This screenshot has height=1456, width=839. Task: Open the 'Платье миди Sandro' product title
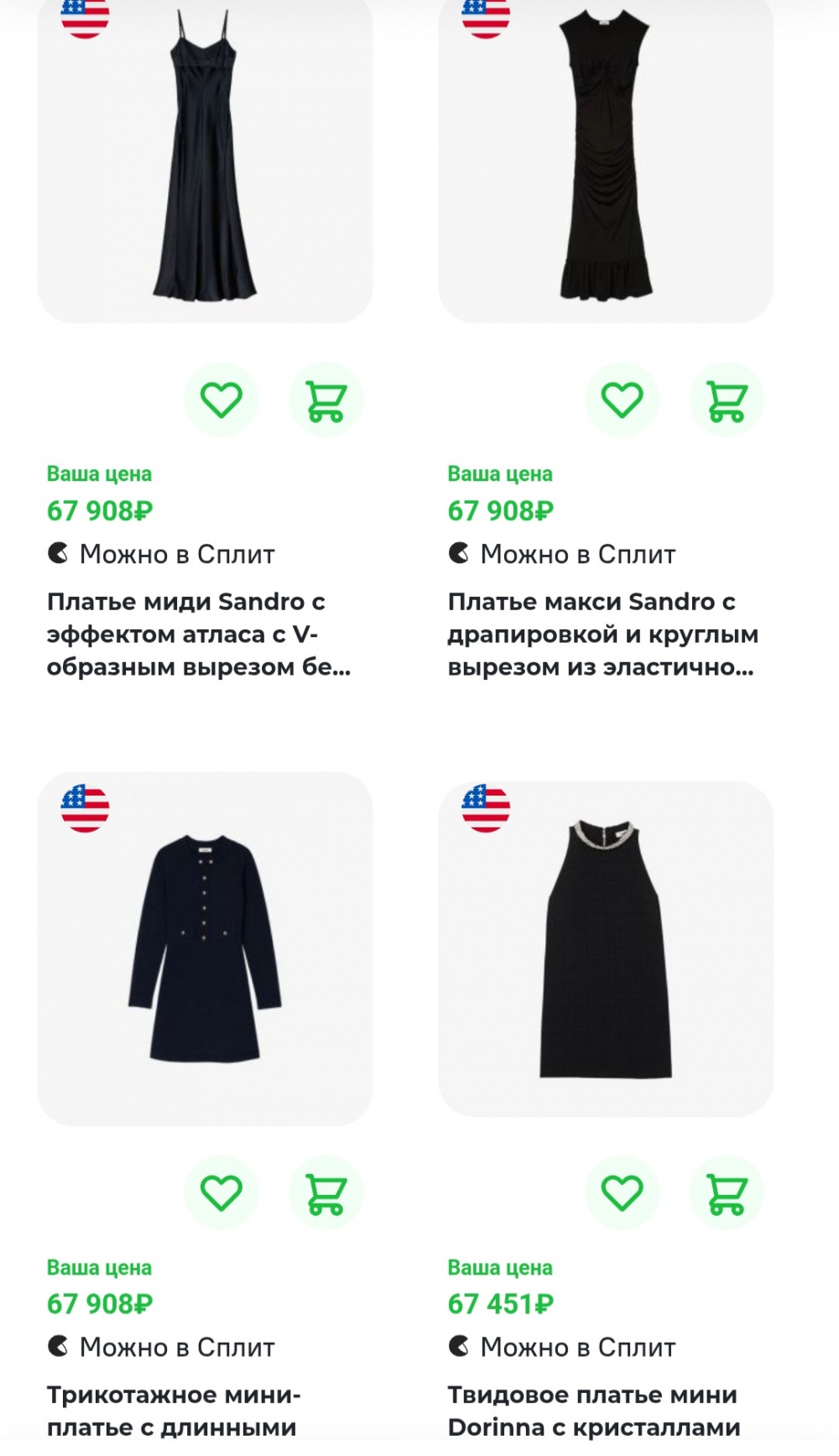pos(198,634)
